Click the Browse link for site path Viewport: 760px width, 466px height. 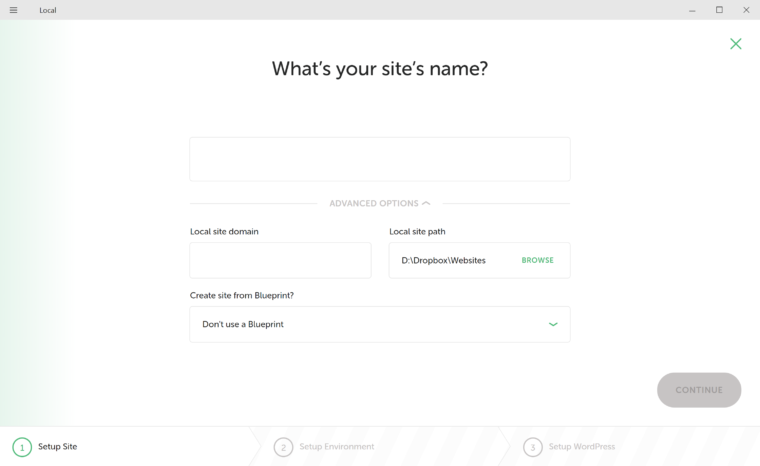click(538, 260)
